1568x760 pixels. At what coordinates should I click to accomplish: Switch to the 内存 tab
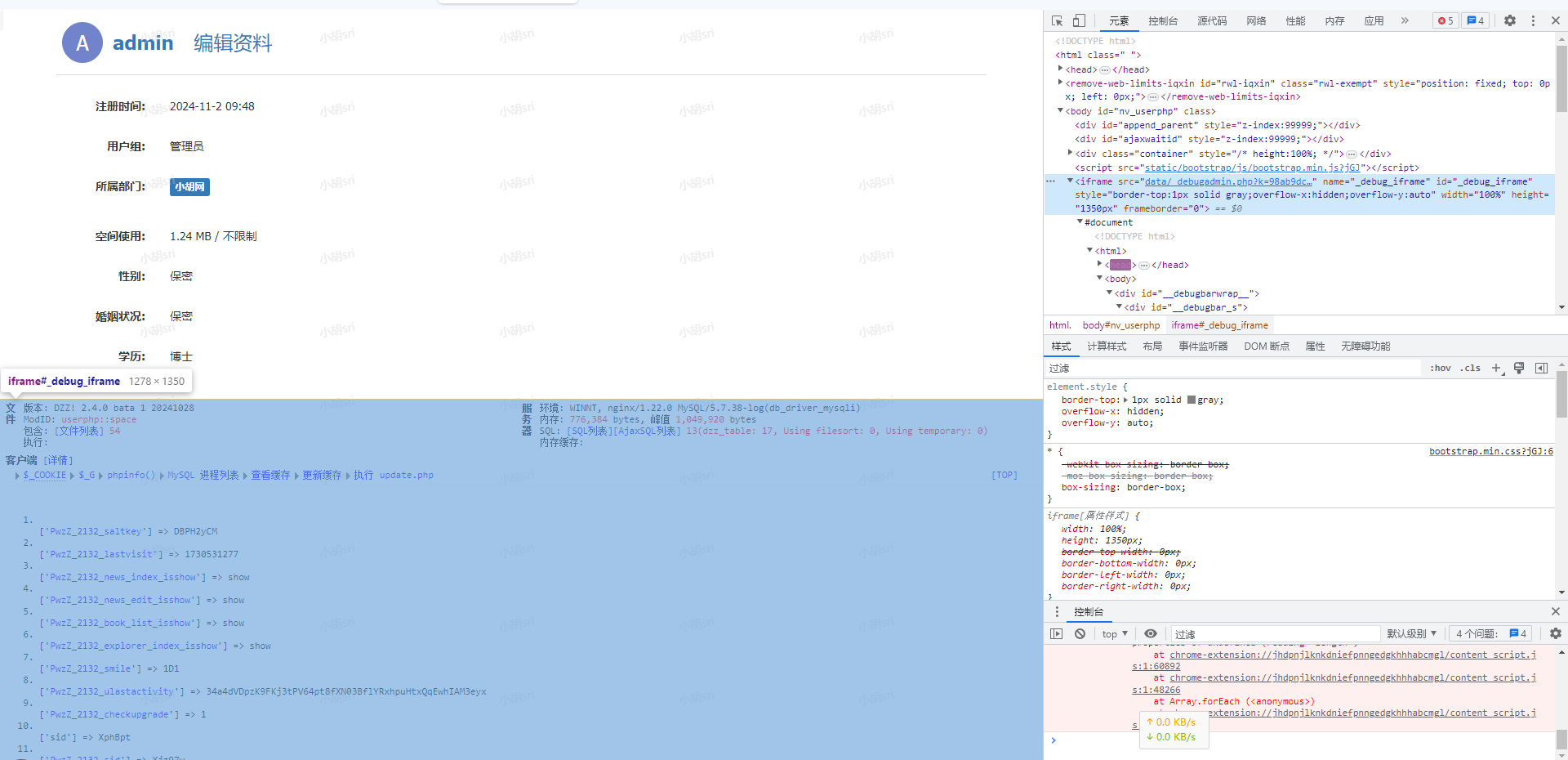click(1334, 21)
